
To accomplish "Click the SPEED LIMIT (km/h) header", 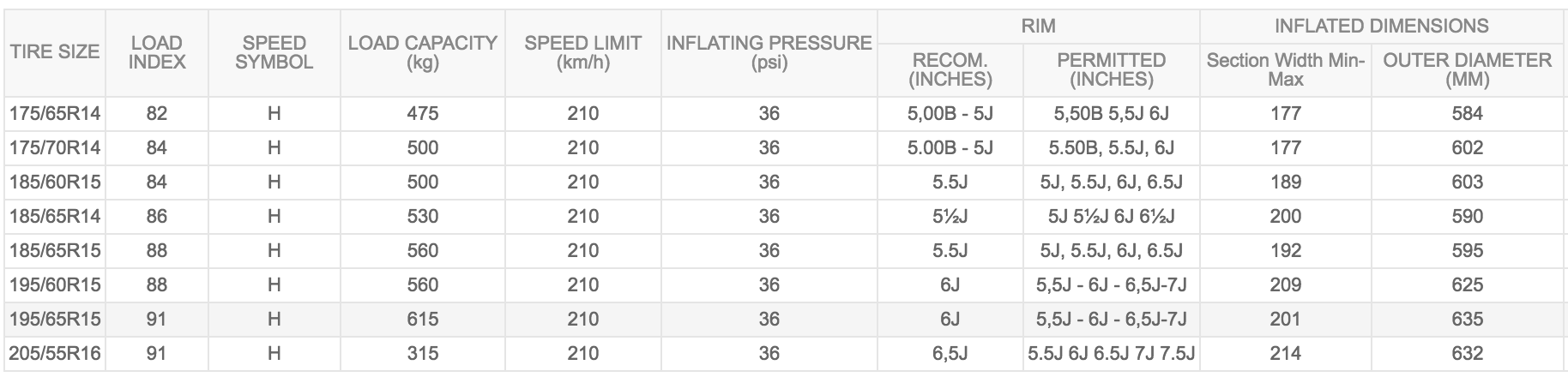I will coord(583,52).
